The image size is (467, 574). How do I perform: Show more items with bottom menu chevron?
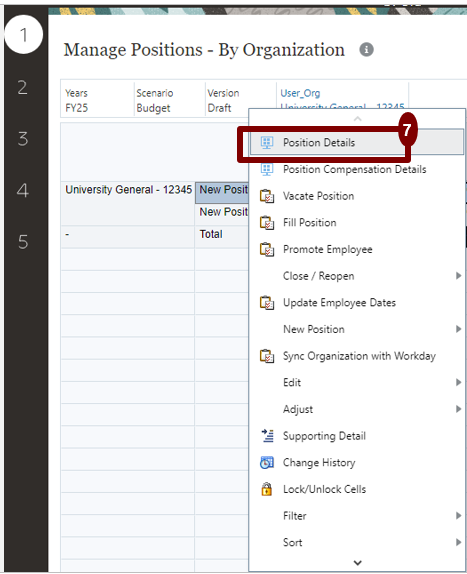coord(358,563)
